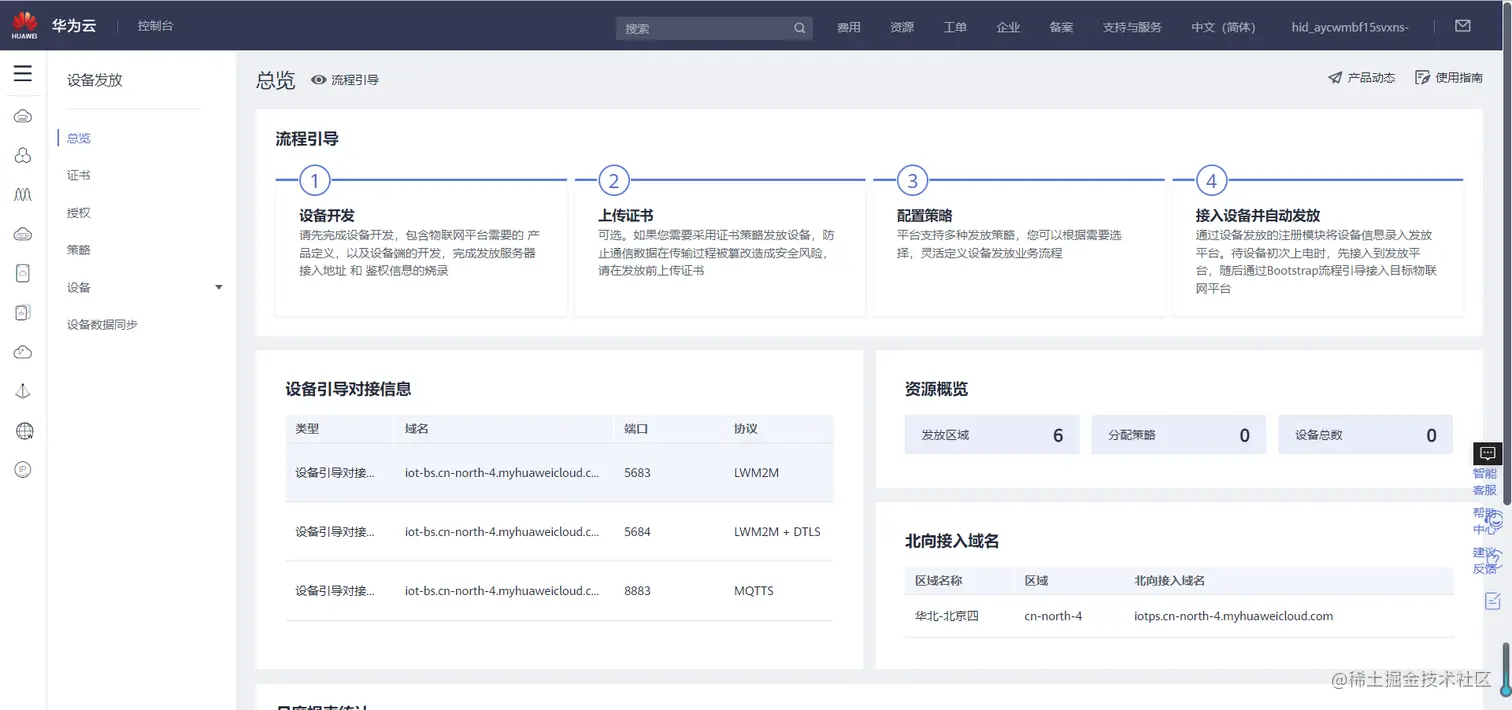
Task: Open the 建议反馈 feedback icon
Action: tap(1487, 558)
